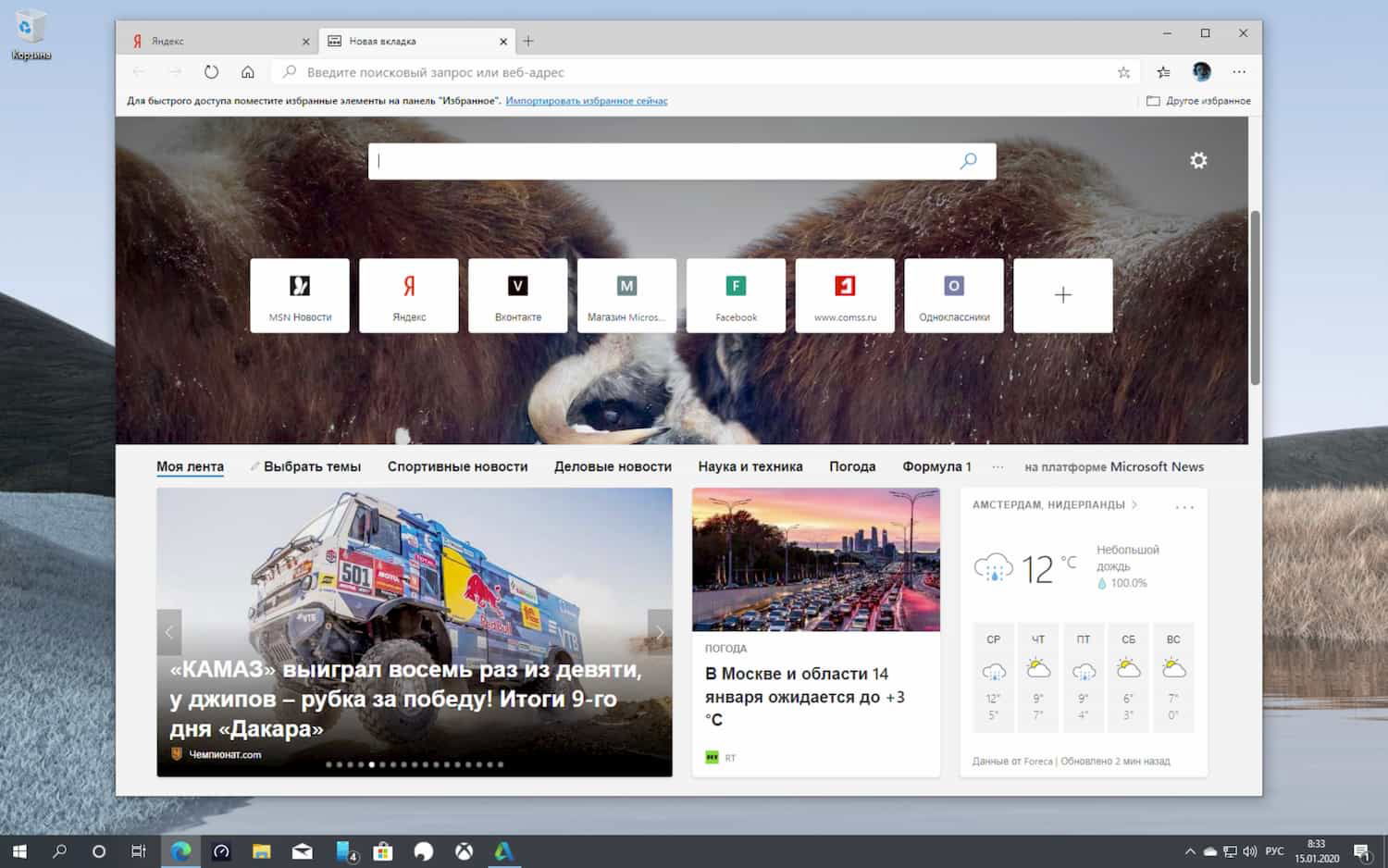Select the Моя лента tab in news feed
The width and height of the screenshot is (1388, 868).
[190, 466]
